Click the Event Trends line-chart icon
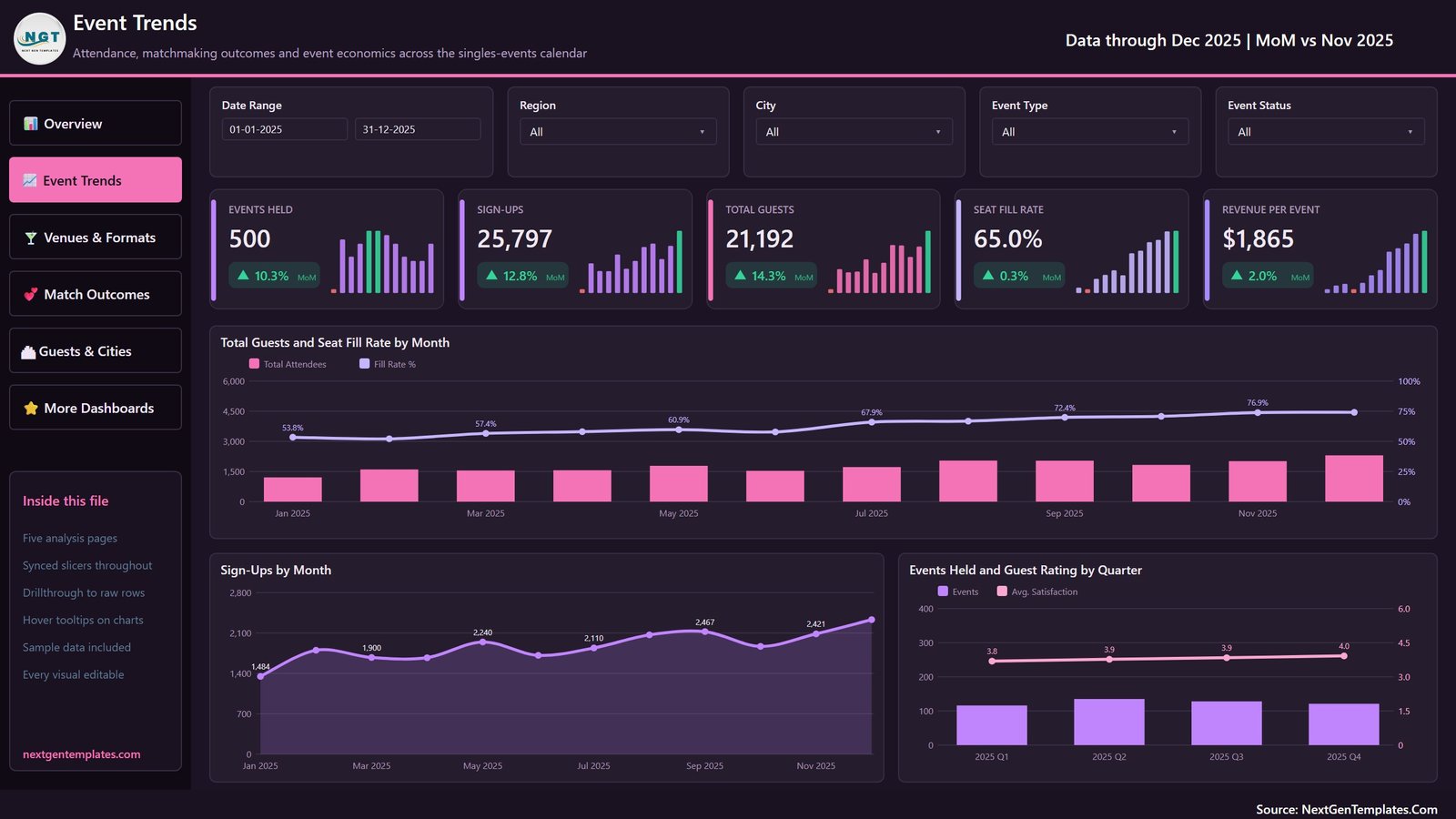 (30, 180)
